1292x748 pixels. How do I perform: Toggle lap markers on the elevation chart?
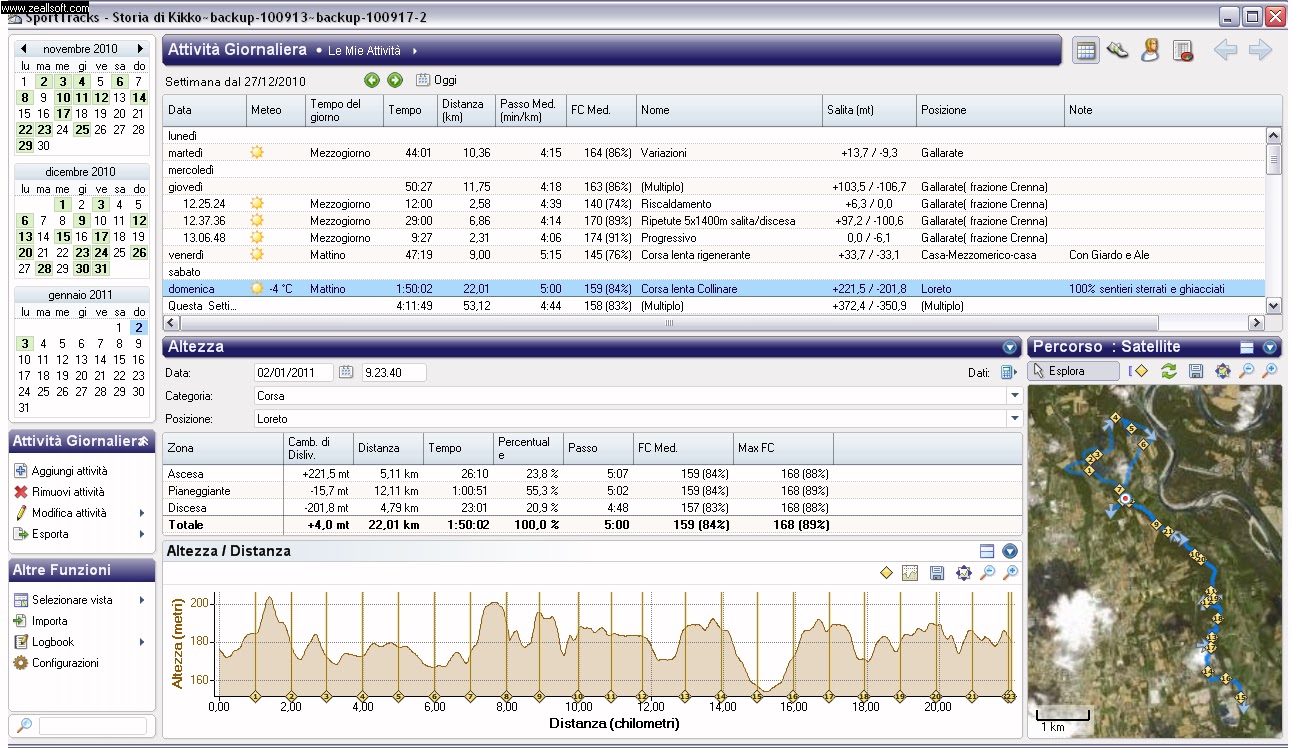point(885,573)
